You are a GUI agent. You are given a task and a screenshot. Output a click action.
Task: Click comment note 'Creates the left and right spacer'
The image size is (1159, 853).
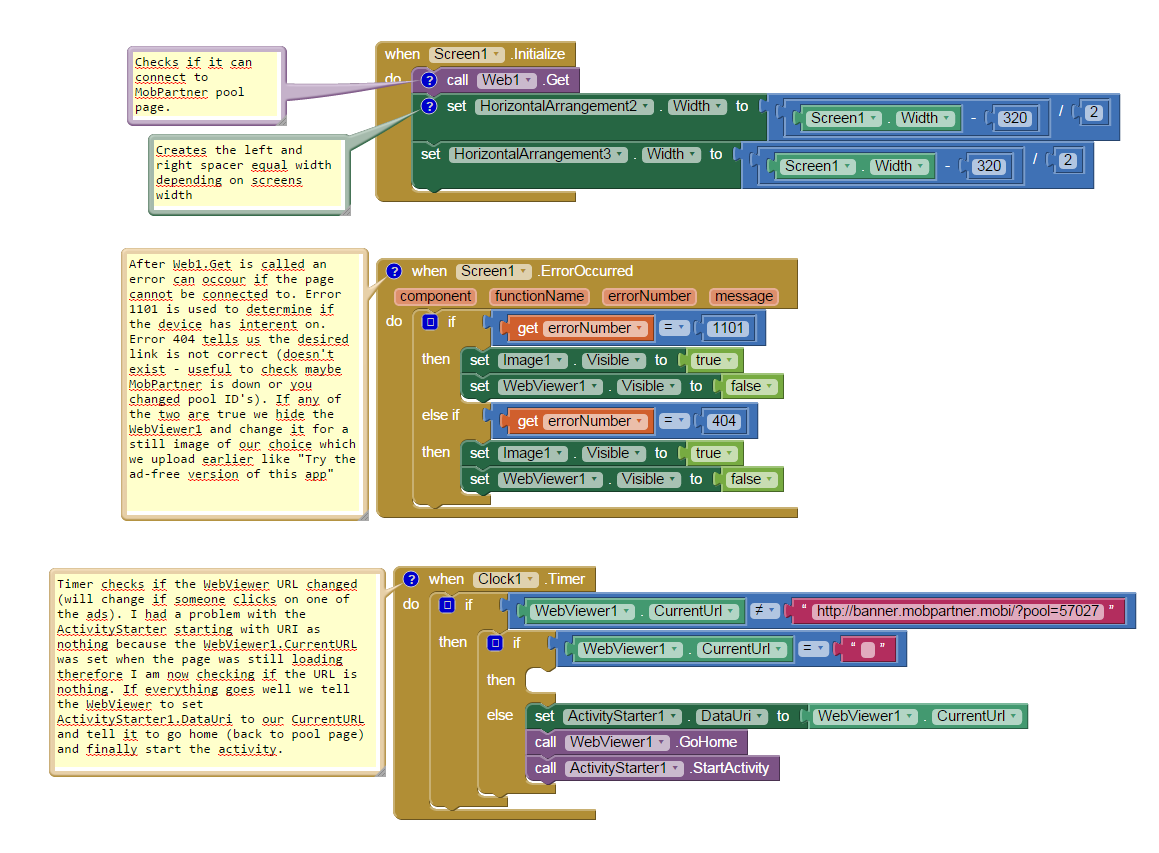click(249, 175)
